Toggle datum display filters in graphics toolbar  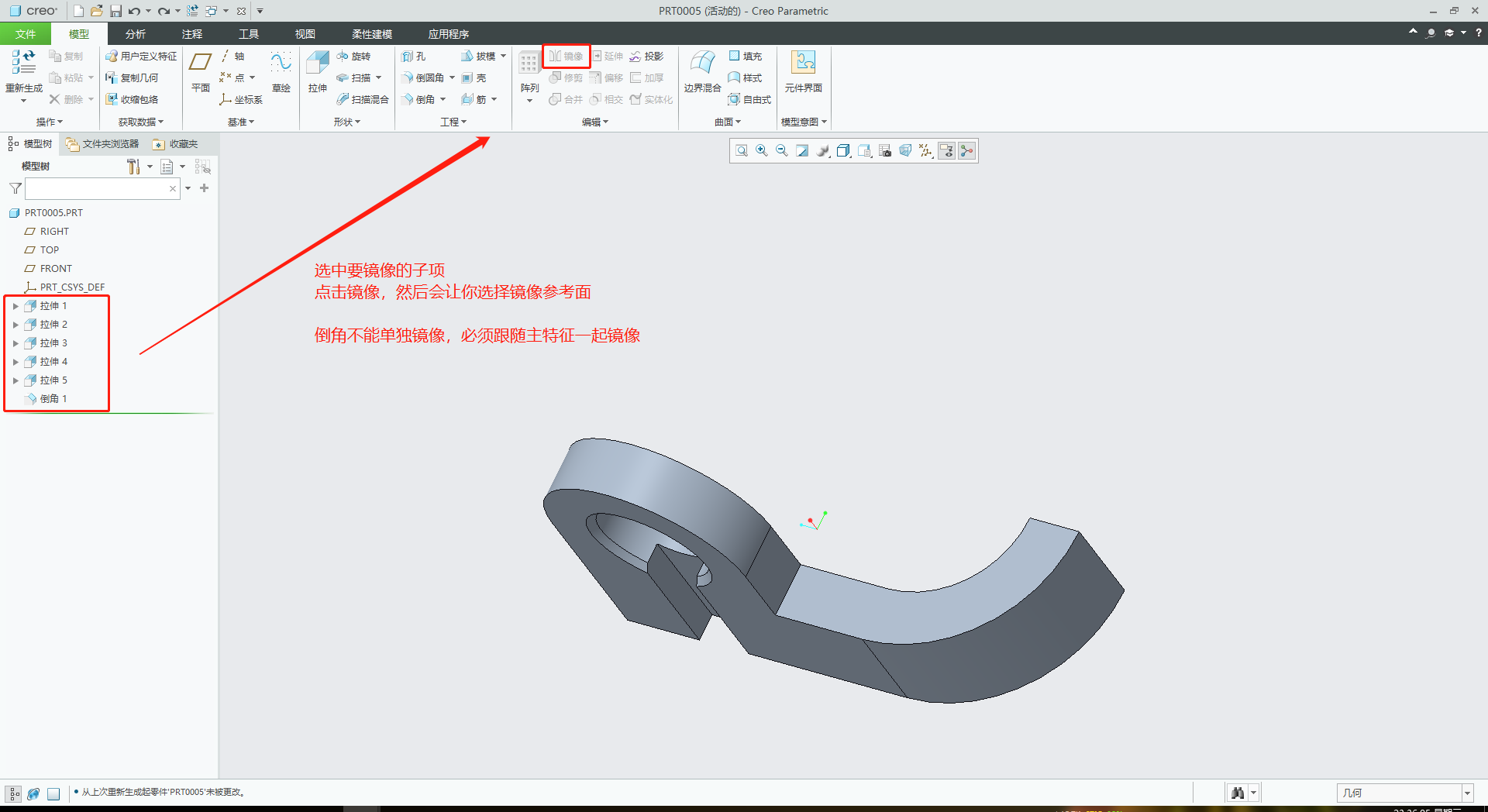(x=926, y=151)
